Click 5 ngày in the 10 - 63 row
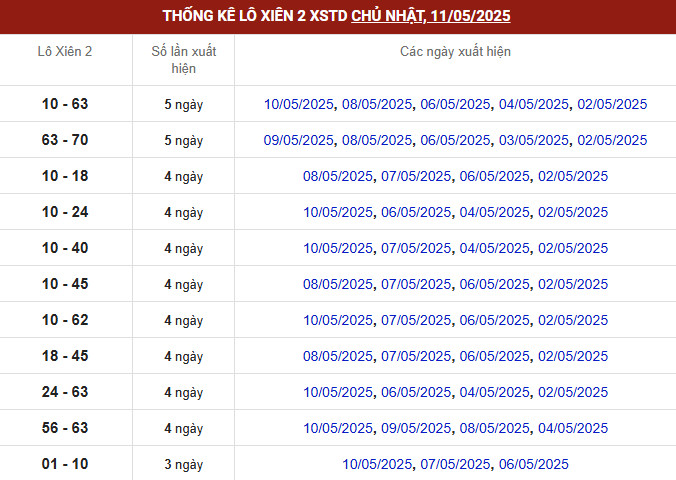This screenshot has height=480, width=676. [x=184, y=104]
